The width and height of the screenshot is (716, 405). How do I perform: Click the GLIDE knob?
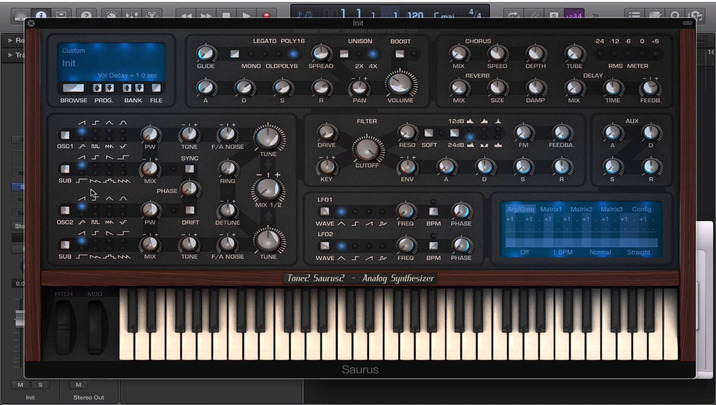pos(206,53)
